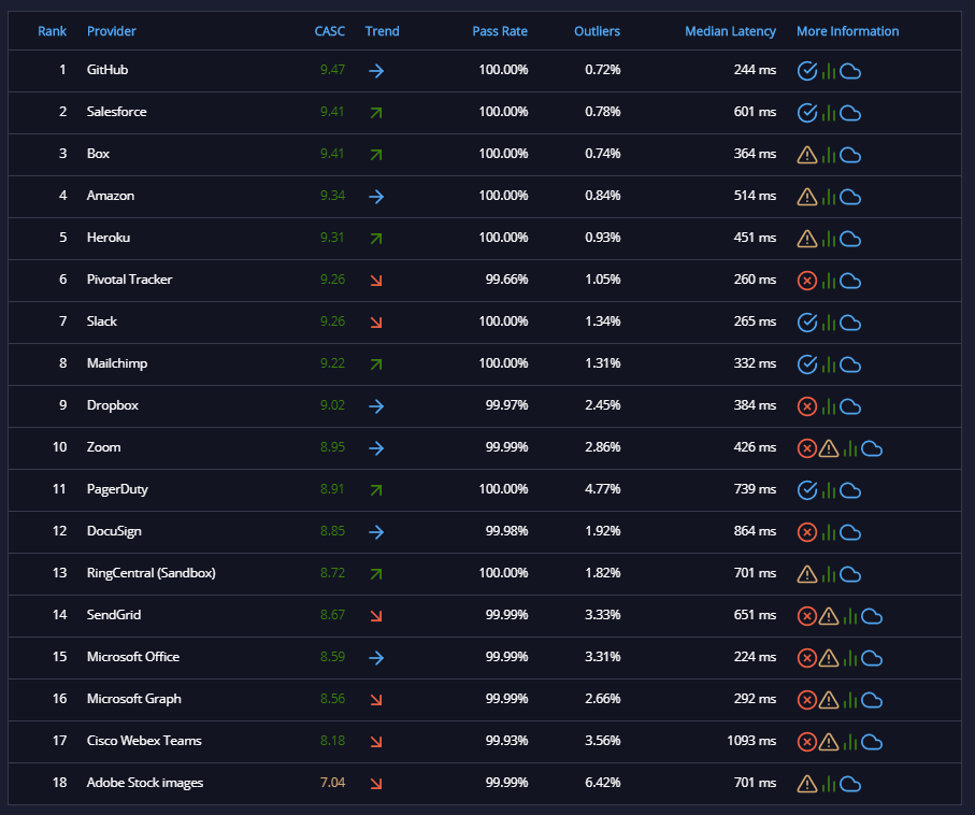Open the cloud icon in Salesforce row
This screenshot has height=816, width=977.
pyautogui.click(x=851, y=113)
